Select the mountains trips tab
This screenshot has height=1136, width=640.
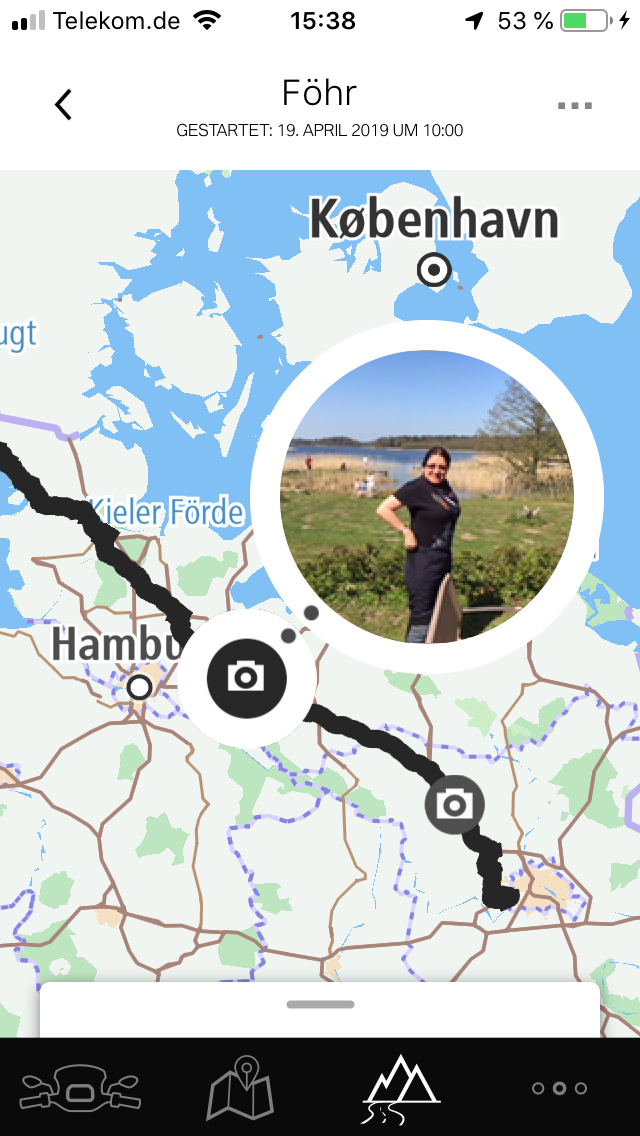pos(400,1089)
